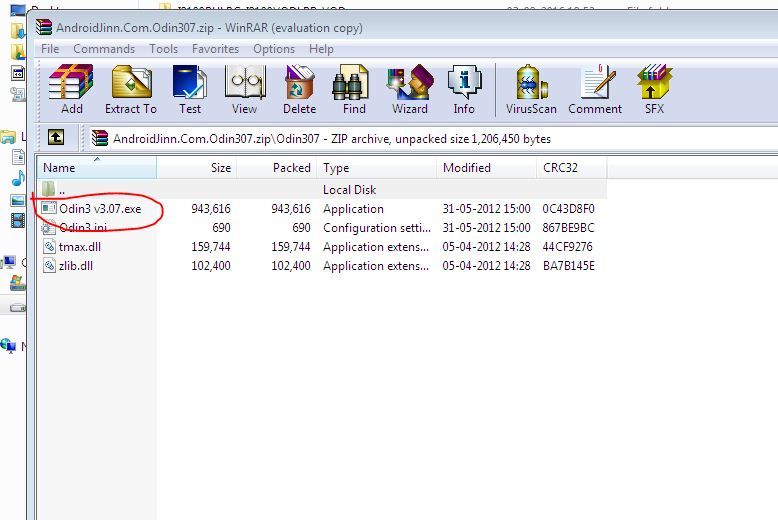Click the Odin3 v3.07.exe file name
Image resolution: width=778 pixels, height=520 pixels.
click(100, 208)
